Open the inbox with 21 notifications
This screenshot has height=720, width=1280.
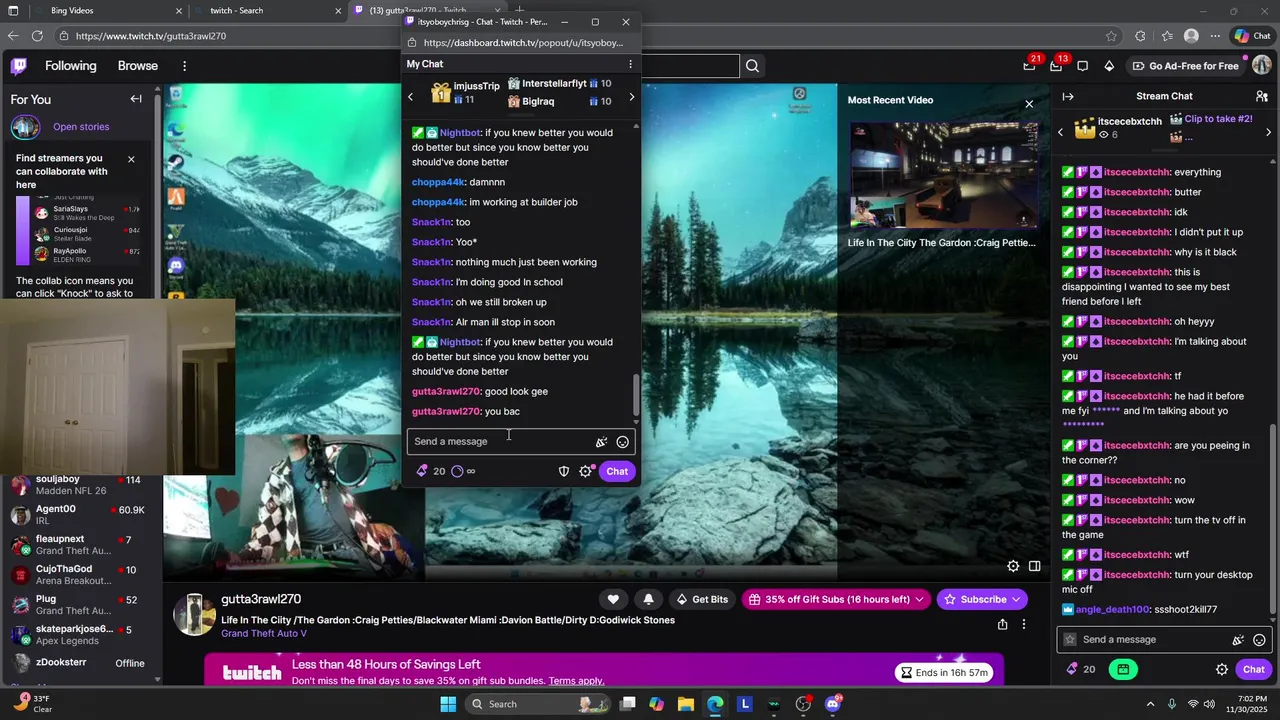click(x=1030, y=66)
